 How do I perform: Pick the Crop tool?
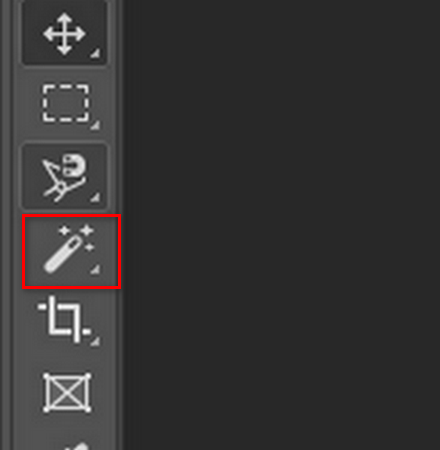coord(66,321)
